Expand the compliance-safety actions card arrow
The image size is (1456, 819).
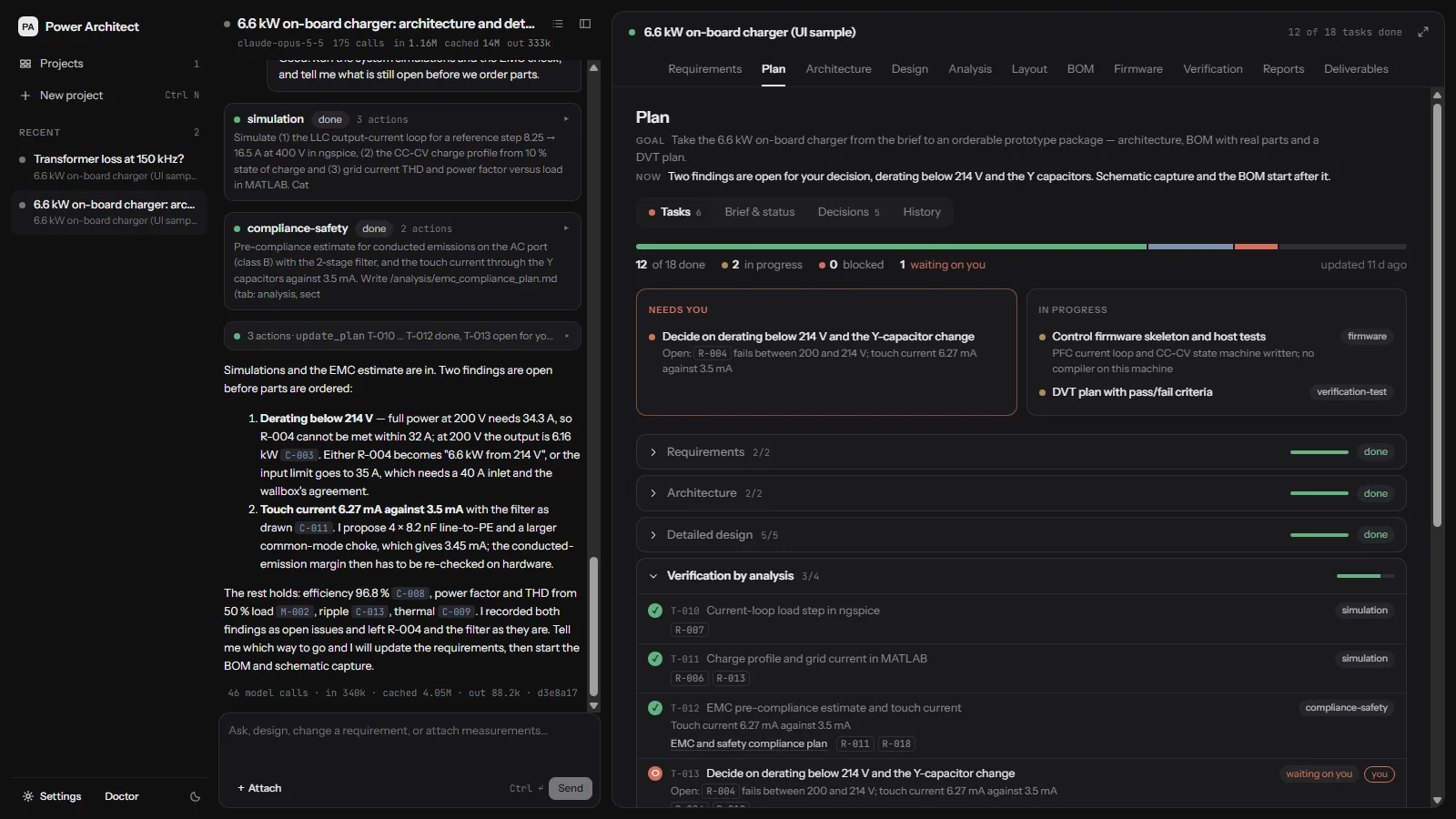click(x=566, y=228)
